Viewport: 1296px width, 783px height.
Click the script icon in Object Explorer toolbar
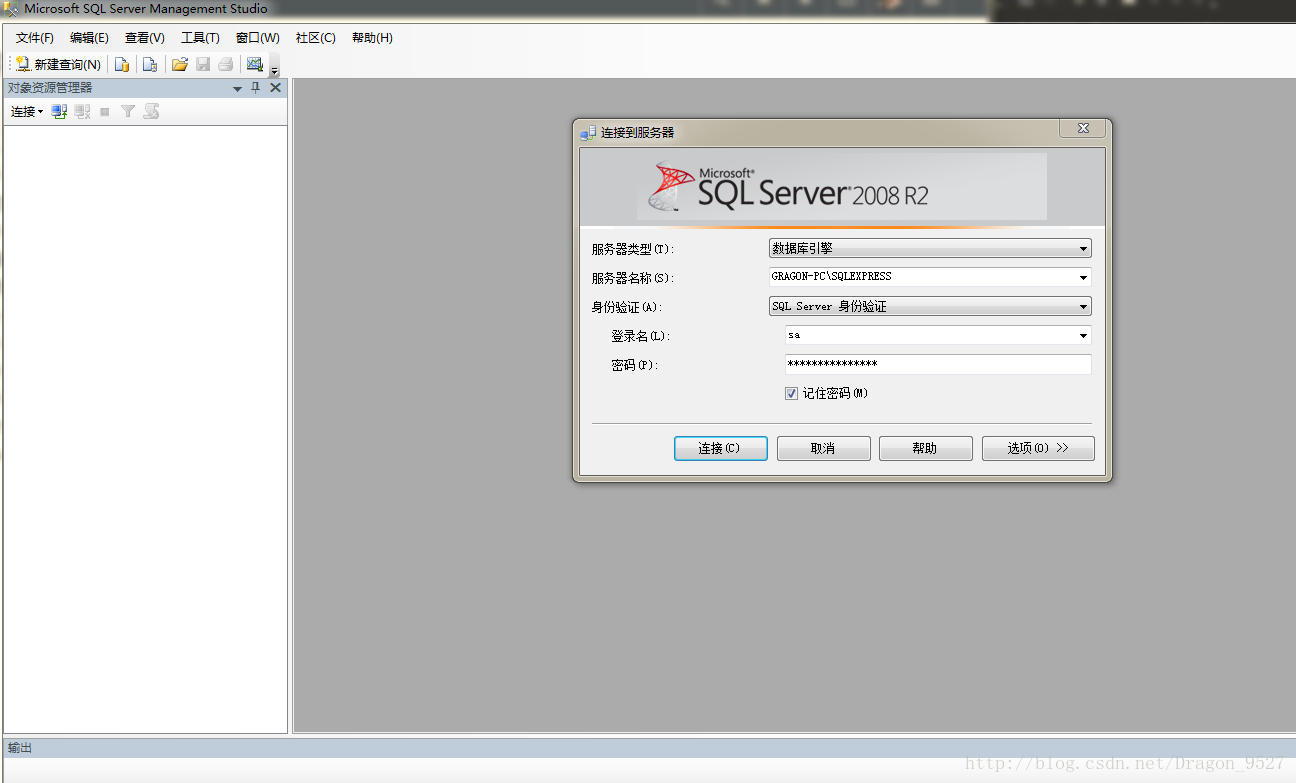click(x=151, y=112)
